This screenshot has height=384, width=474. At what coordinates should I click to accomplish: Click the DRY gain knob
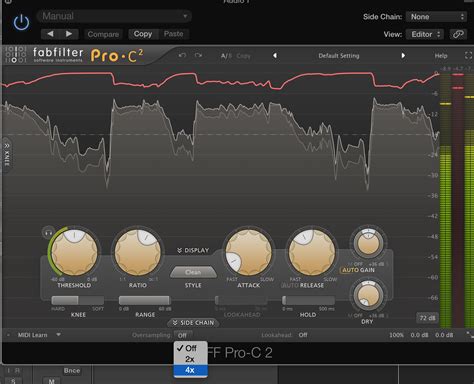pos(368,295)
